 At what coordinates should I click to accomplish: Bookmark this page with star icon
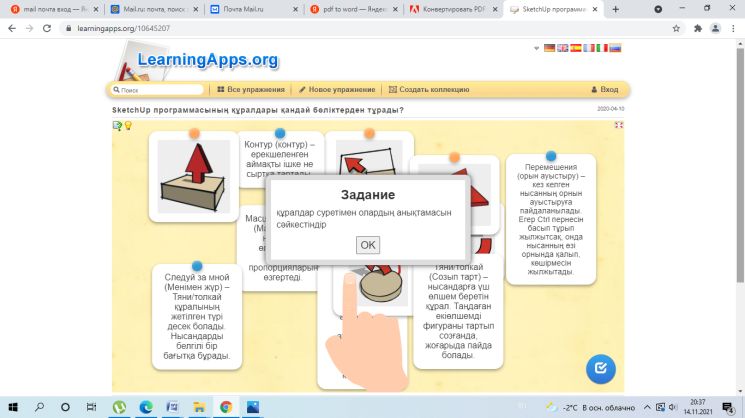(x=676, y=28)
